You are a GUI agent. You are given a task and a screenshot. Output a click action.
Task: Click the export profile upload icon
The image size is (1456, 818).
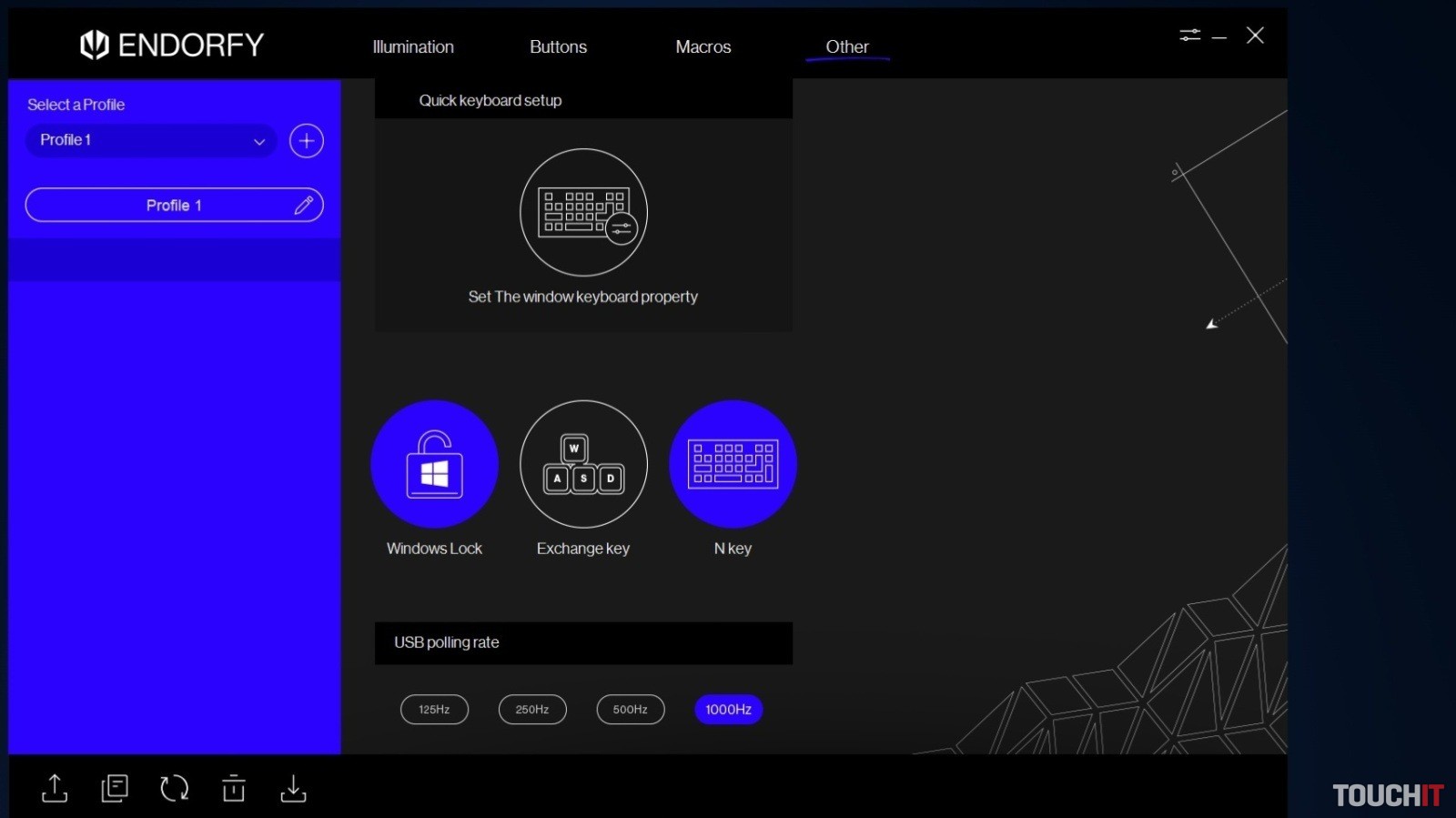pyautogui.click(x=55, y=788)
